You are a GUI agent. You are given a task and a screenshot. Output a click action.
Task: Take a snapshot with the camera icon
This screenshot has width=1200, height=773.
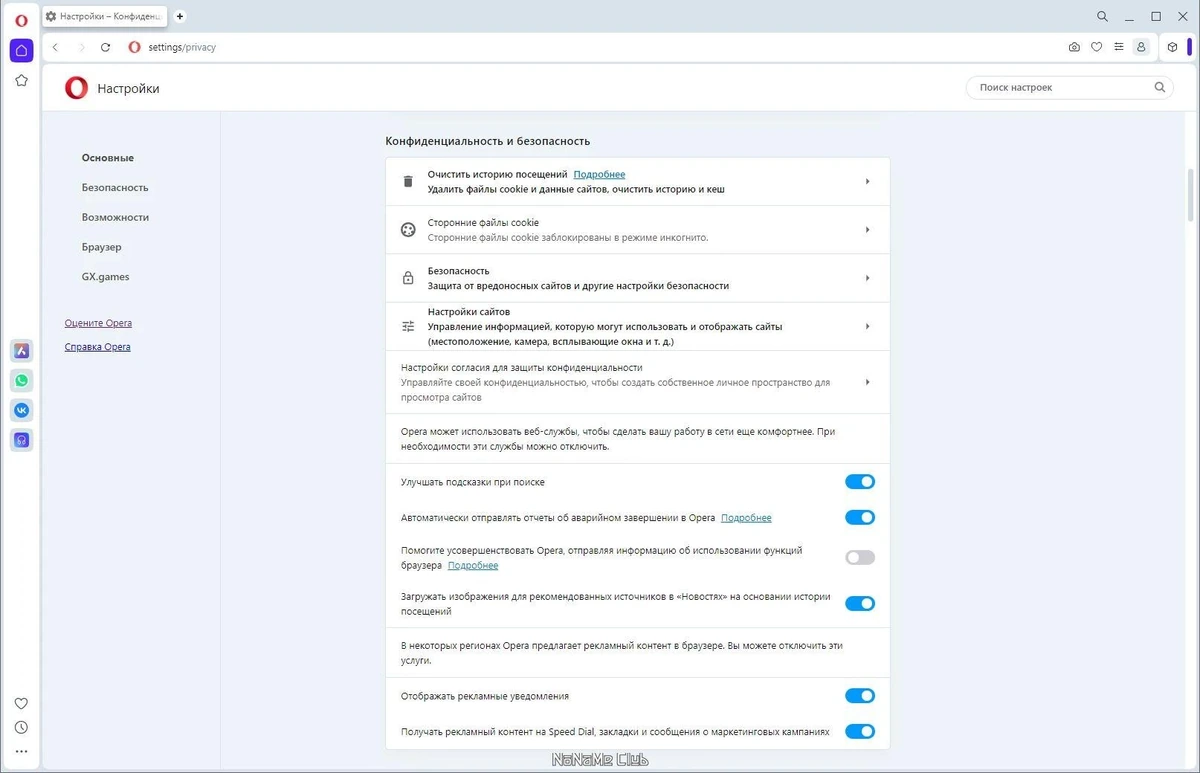[x=1074, y=47]
